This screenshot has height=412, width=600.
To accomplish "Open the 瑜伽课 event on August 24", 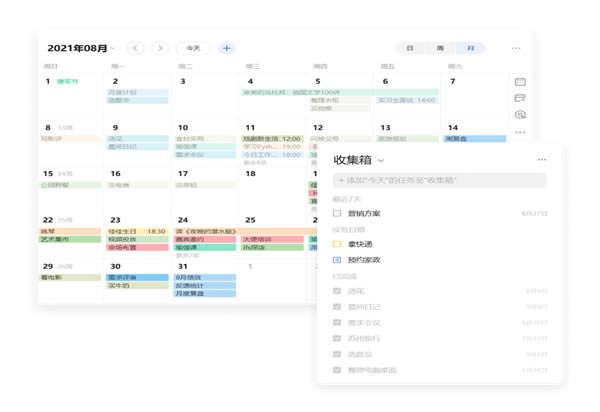I will point(205,247).
